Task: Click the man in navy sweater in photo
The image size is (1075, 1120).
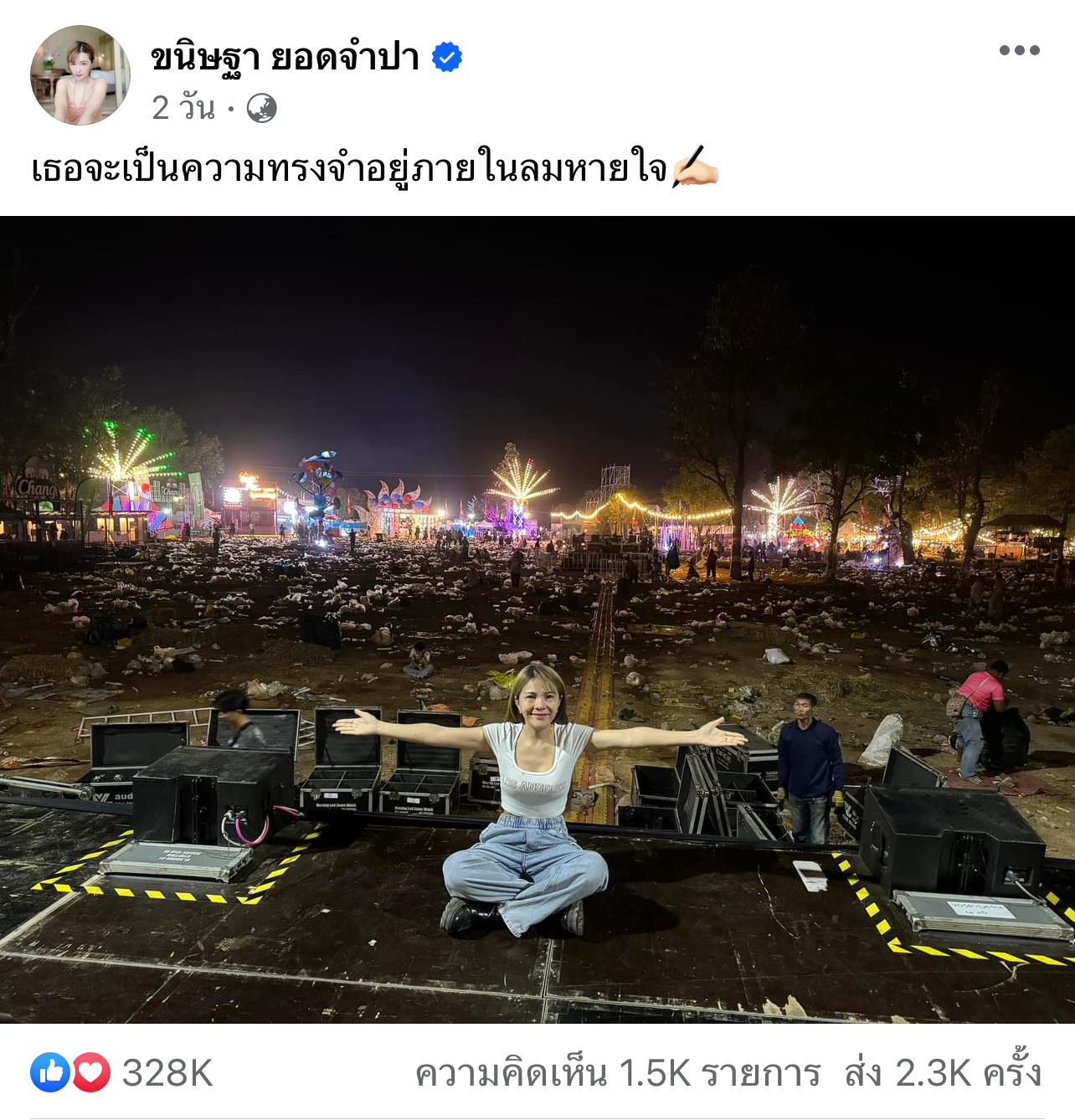Action: coord(810,768)
